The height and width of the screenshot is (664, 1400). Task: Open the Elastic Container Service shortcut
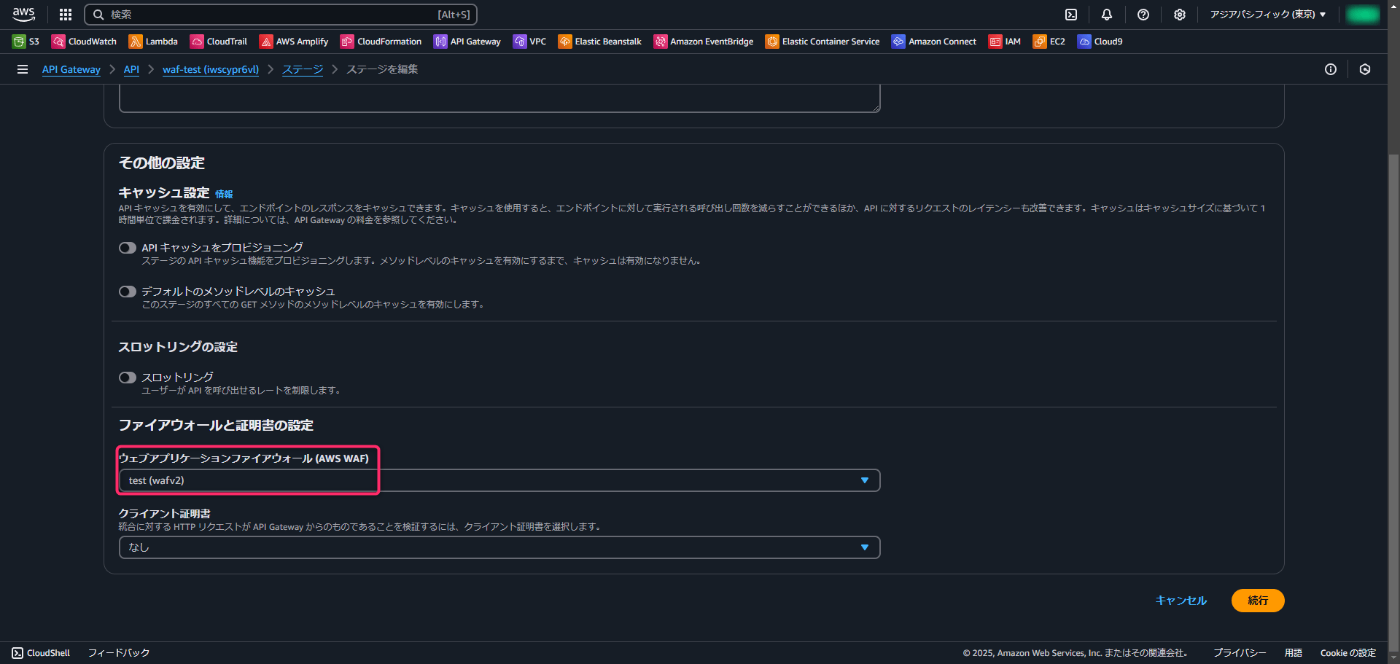(822, 41)
